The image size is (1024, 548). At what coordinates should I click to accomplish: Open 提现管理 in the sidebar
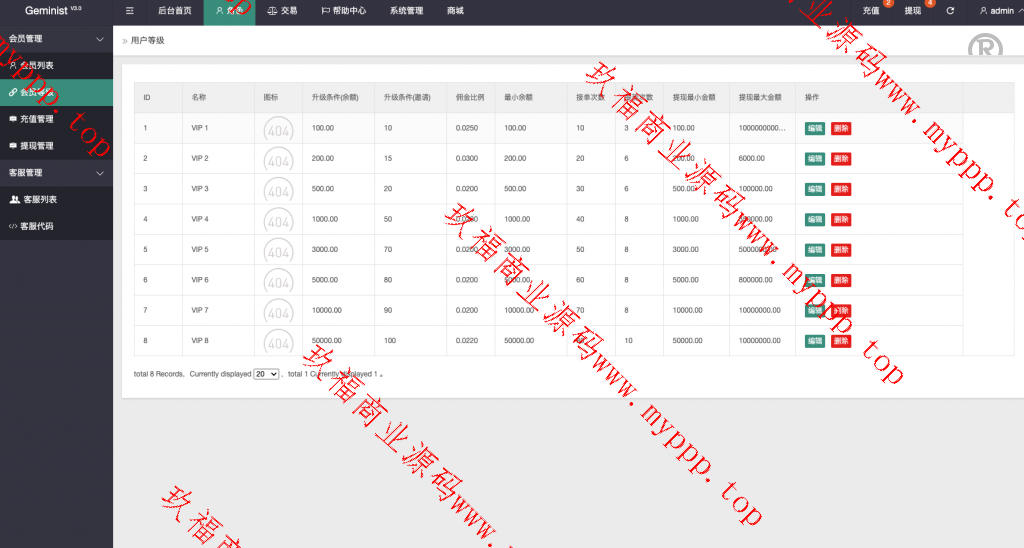point(37,146)
